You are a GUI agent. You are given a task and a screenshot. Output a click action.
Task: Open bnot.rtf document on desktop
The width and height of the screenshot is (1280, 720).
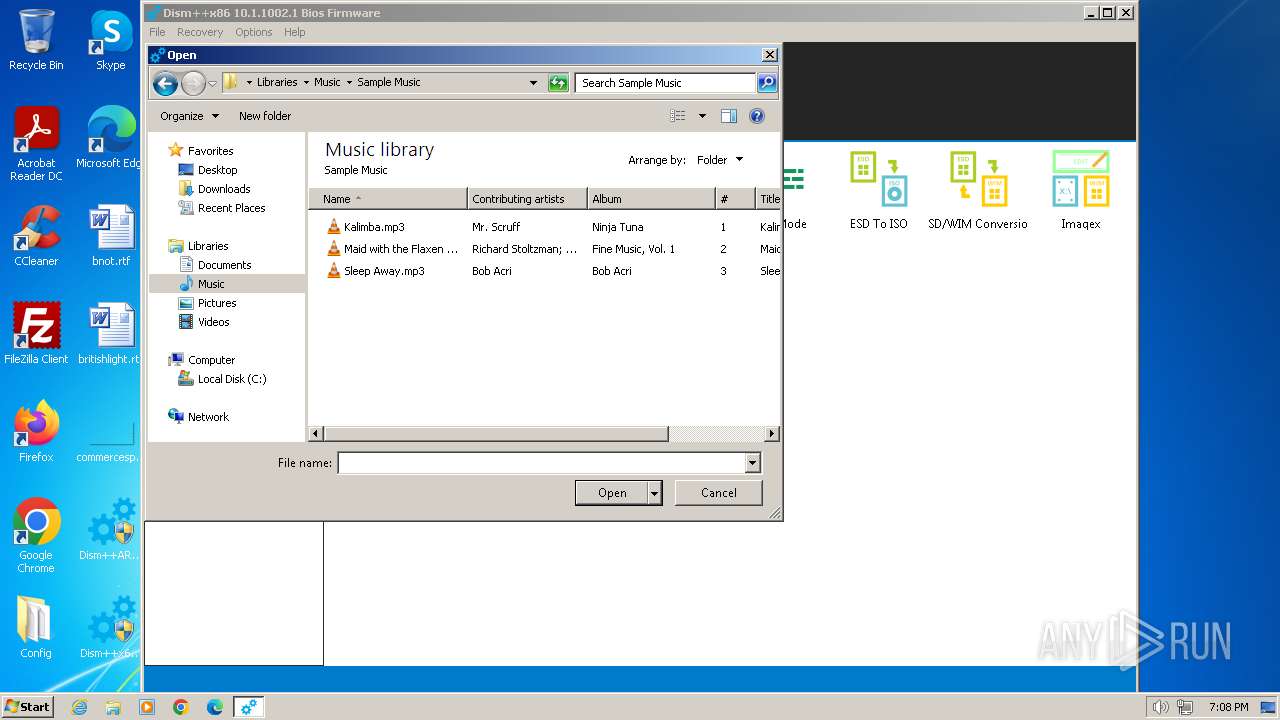(x=110, y=236)
